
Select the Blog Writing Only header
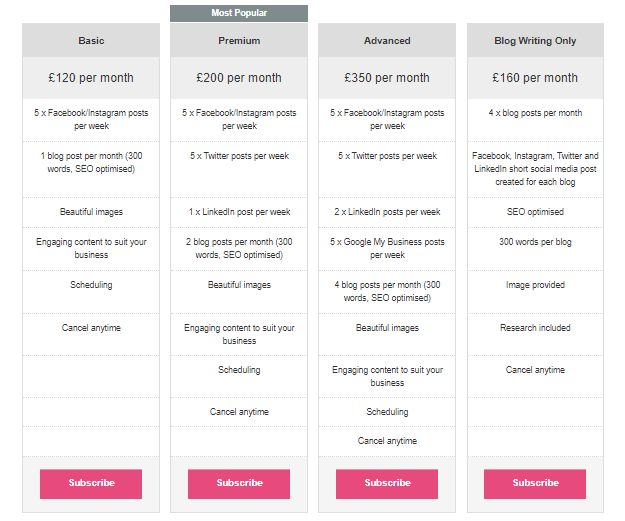[535, 40]
